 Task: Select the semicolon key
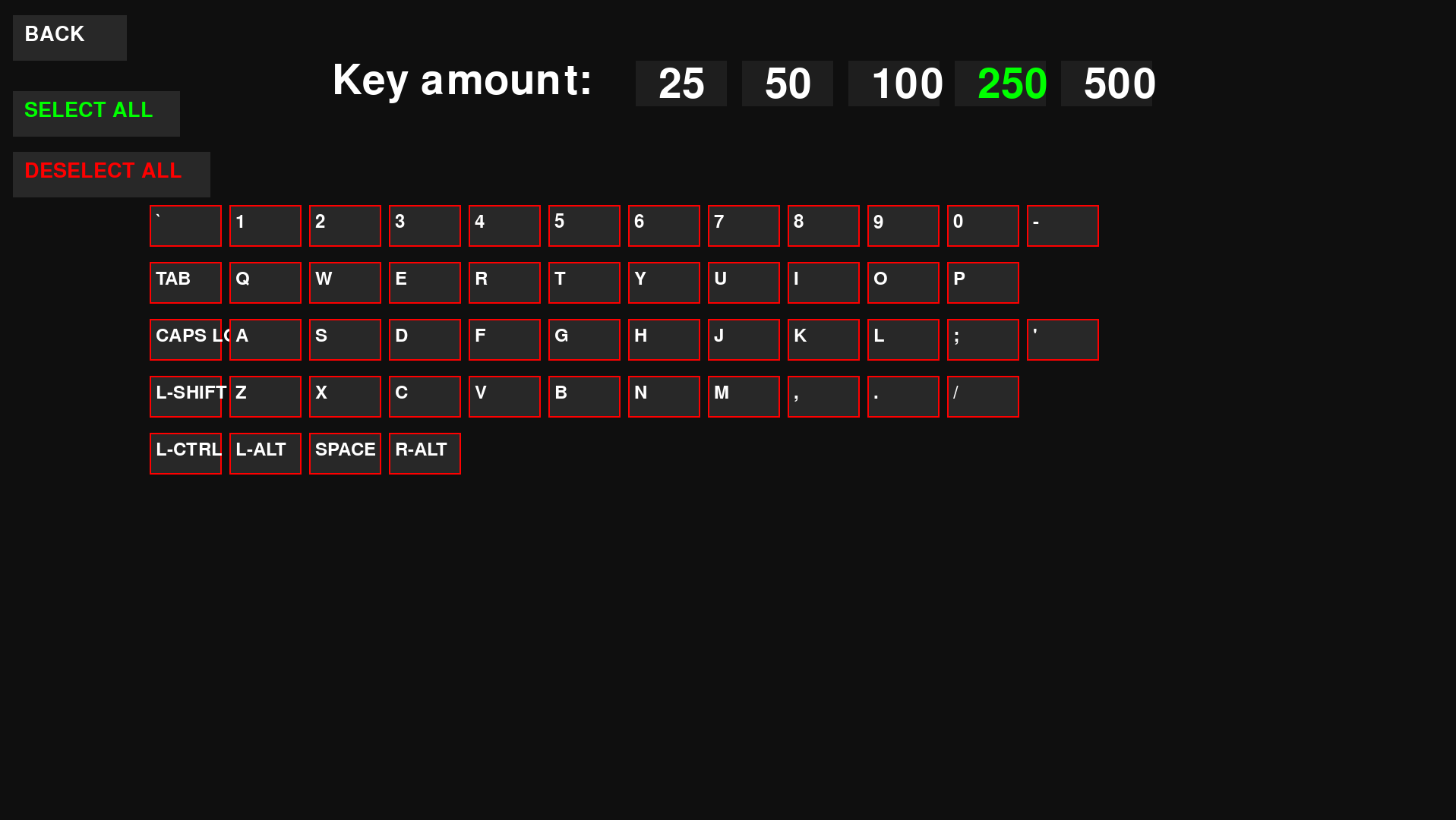[x=983, y=339]
